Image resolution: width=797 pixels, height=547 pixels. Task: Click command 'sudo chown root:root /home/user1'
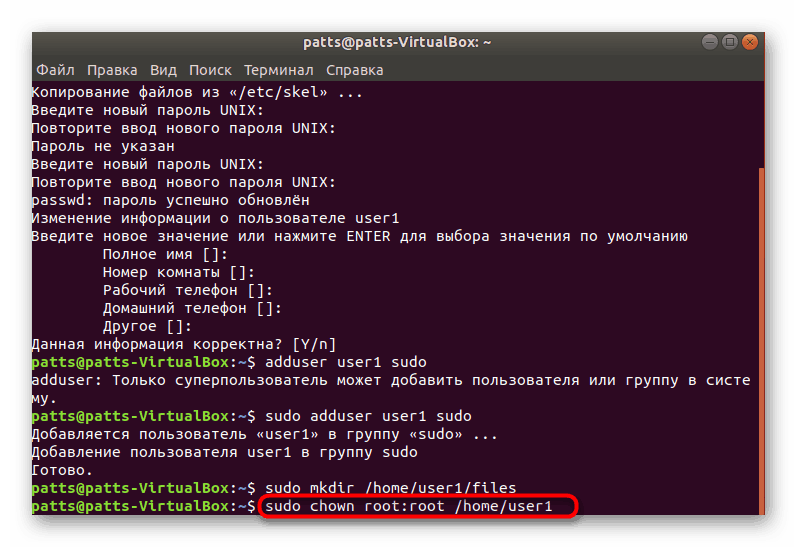click(409, 506)
